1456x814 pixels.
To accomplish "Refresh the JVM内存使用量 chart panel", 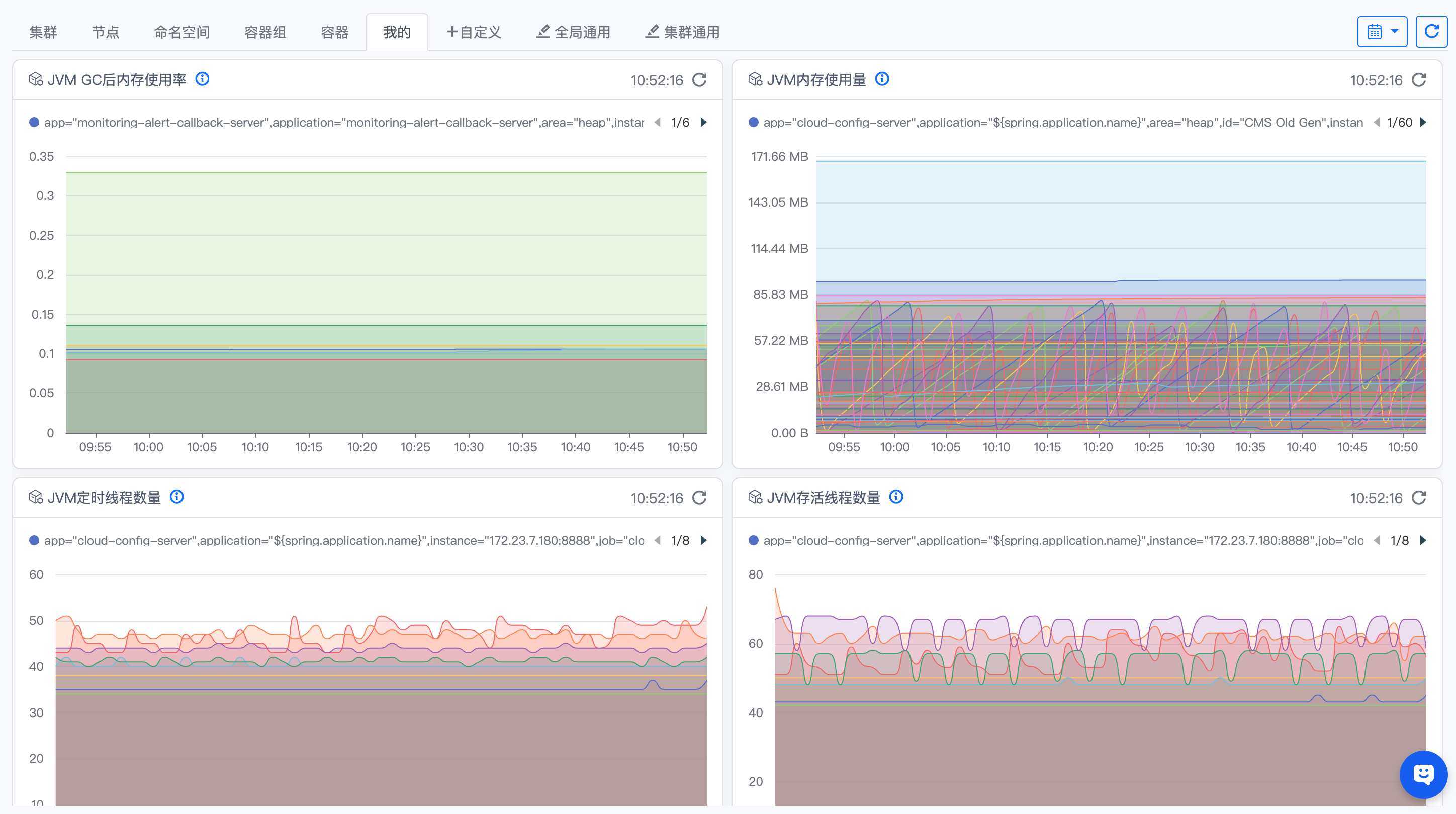I will [1419, 80].
